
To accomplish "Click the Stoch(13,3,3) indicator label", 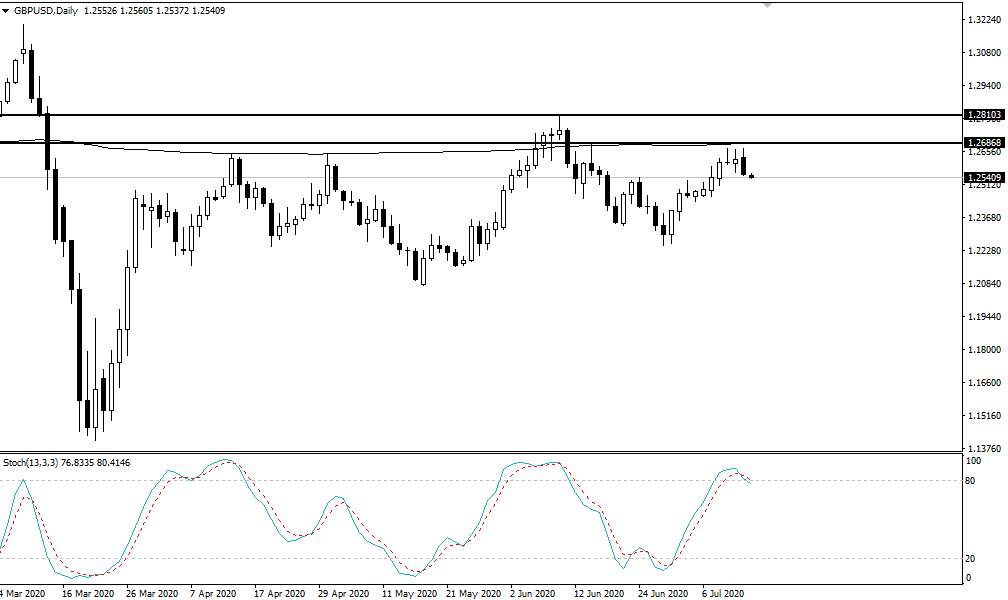I will click(31, 462).
